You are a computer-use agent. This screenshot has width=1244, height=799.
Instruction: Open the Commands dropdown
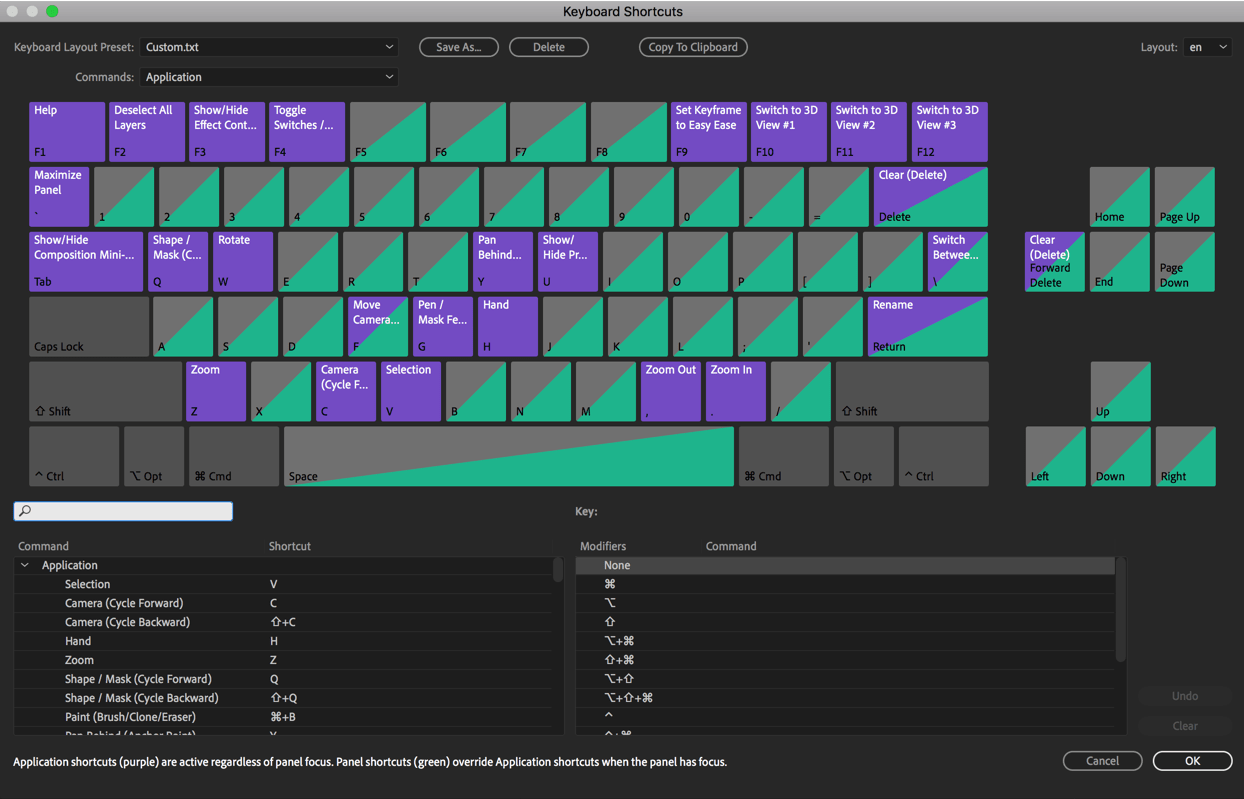(268, 77)
